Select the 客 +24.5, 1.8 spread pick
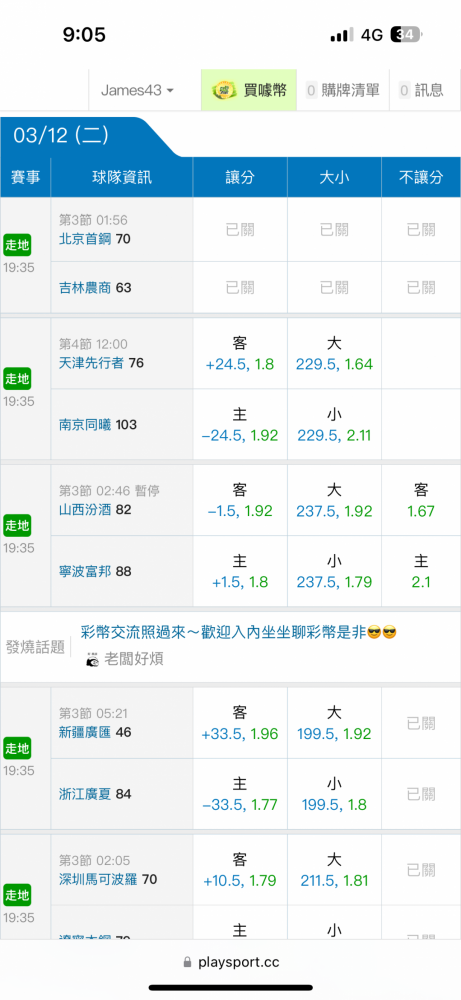Viewport: 461px width, 1000px height. [240, 354]
